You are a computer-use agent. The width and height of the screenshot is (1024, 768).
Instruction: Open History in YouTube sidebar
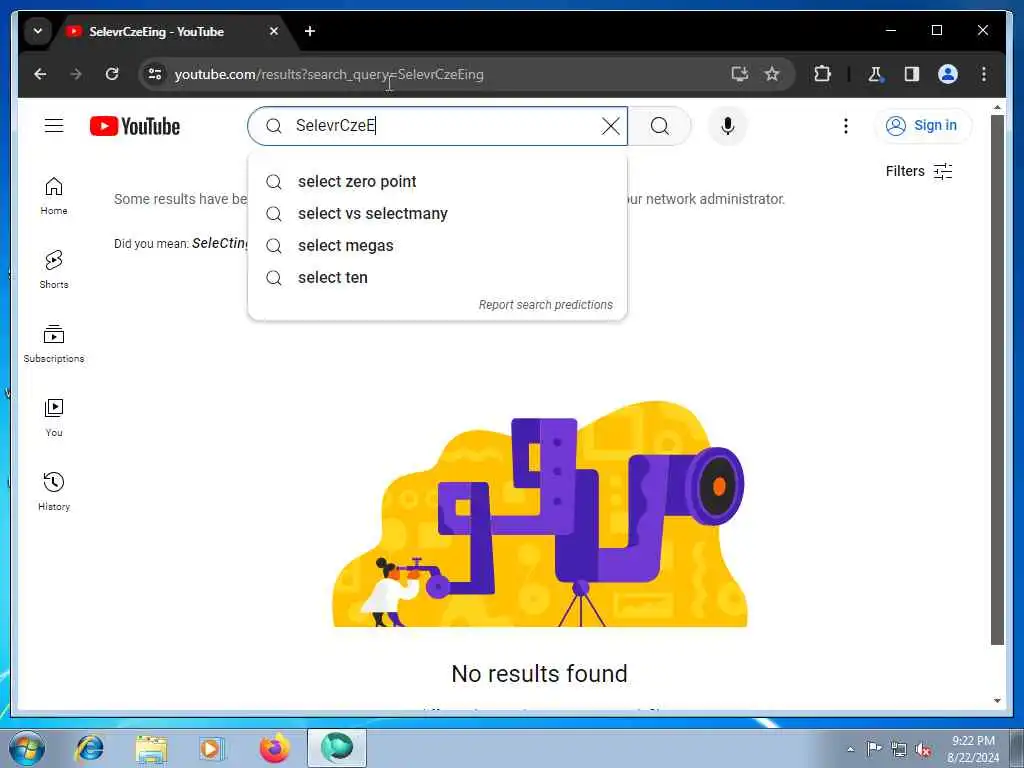[54, 492]
